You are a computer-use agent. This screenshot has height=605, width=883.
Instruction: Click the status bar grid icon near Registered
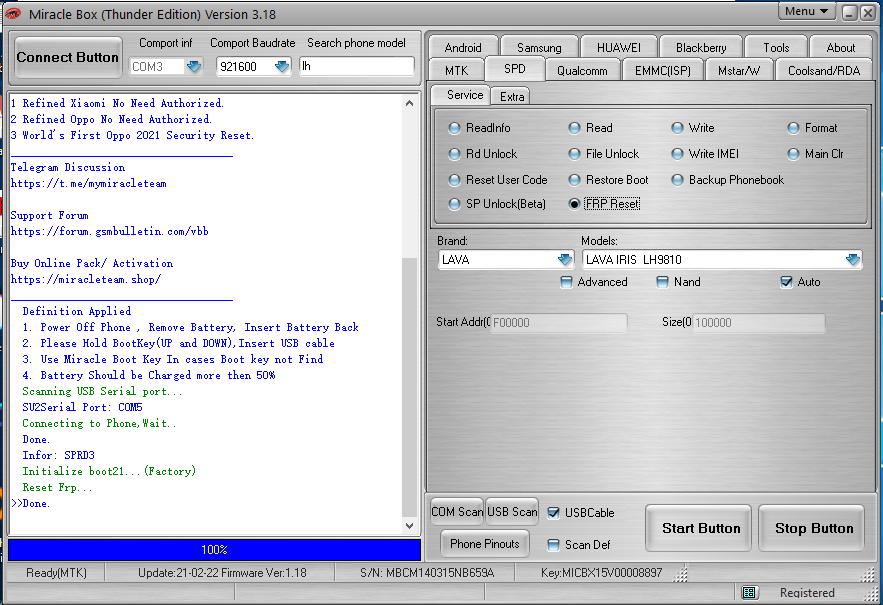749,592
